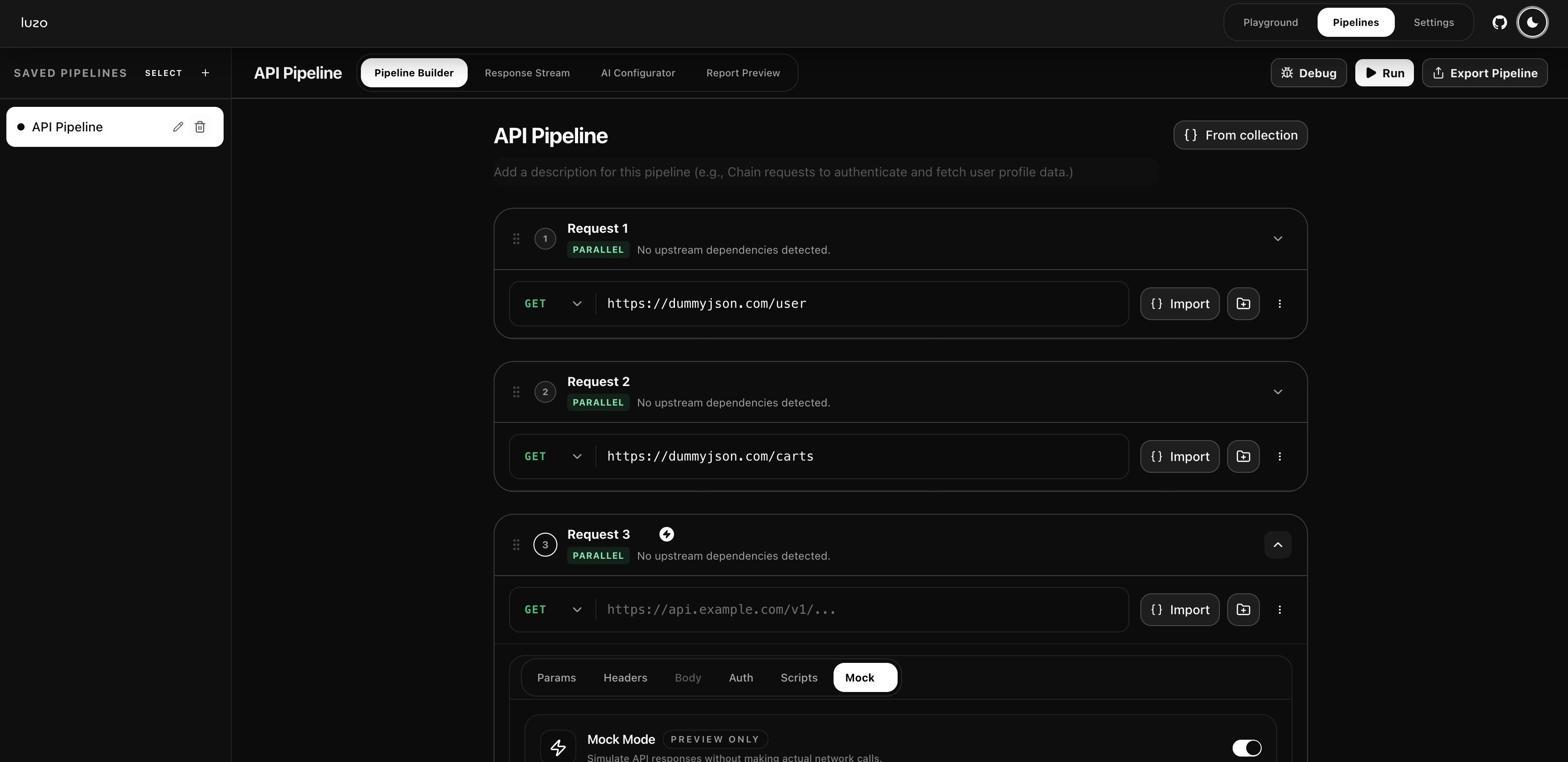Screen dimensions: 1568x762
Task: Open the three-dot menu for Request 2
Action: (1279, 456)
